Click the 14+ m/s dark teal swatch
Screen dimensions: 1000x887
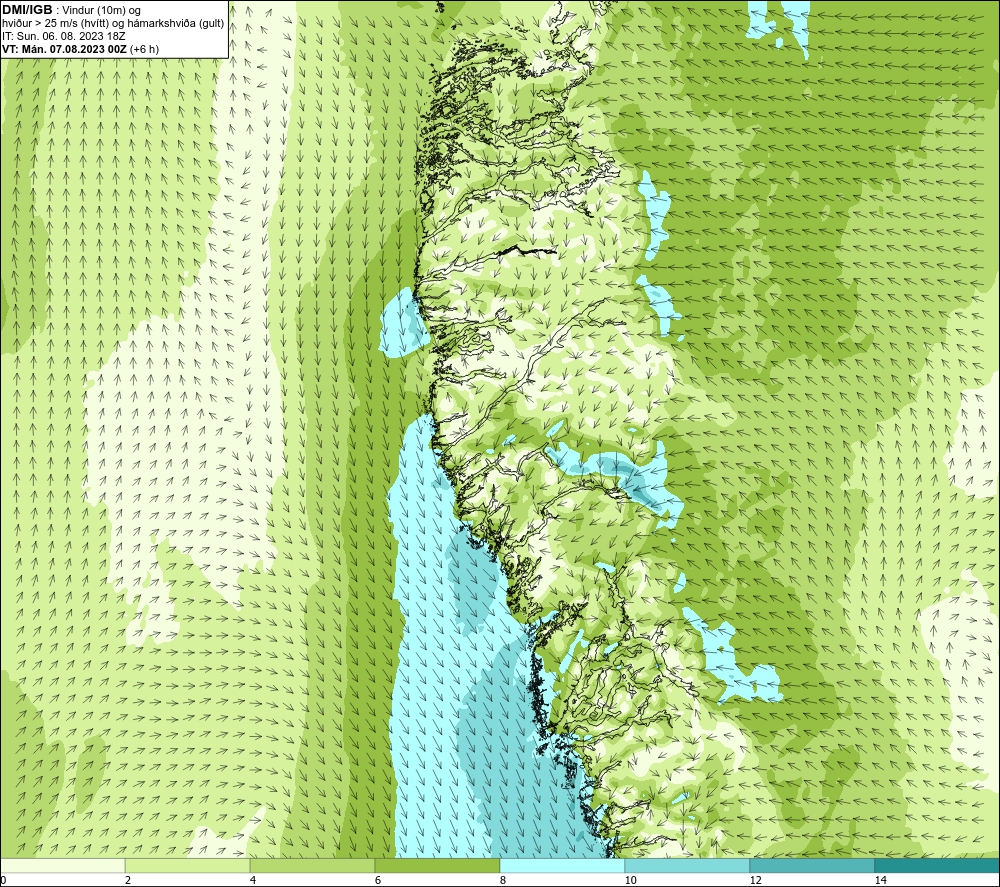[938, 865]
